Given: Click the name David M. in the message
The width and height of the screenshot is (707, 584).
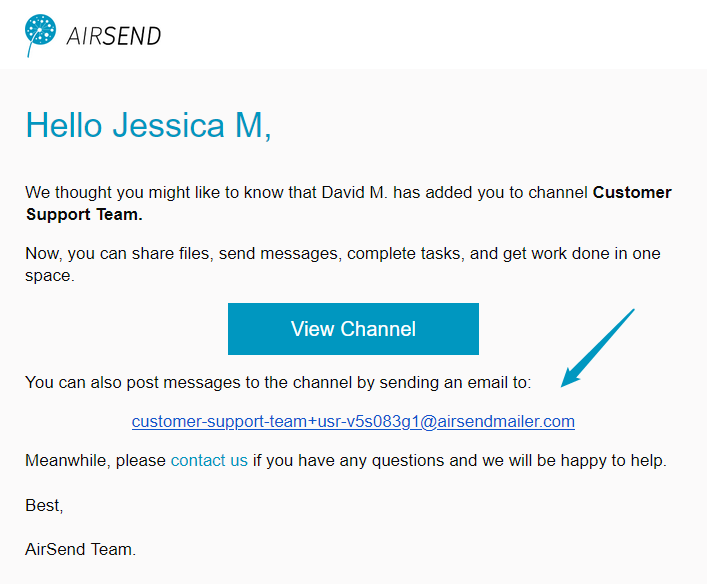Looking at the screenshot, I should pyautogui.click(x=354, y=193).
